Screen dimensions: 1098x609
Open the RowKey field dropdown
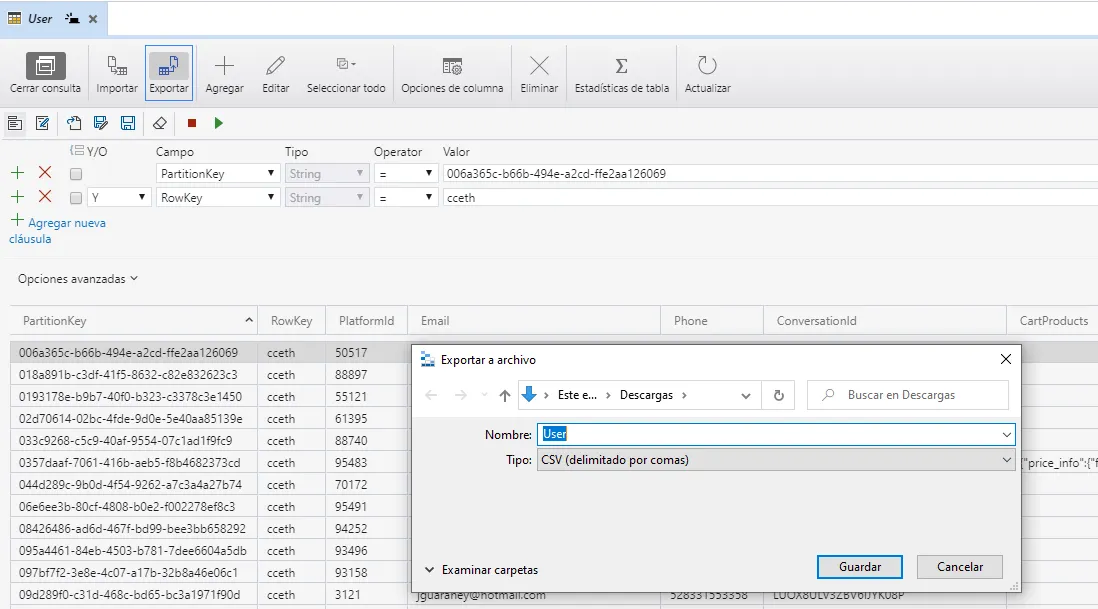pyautogui.click(x=216, y=197)
